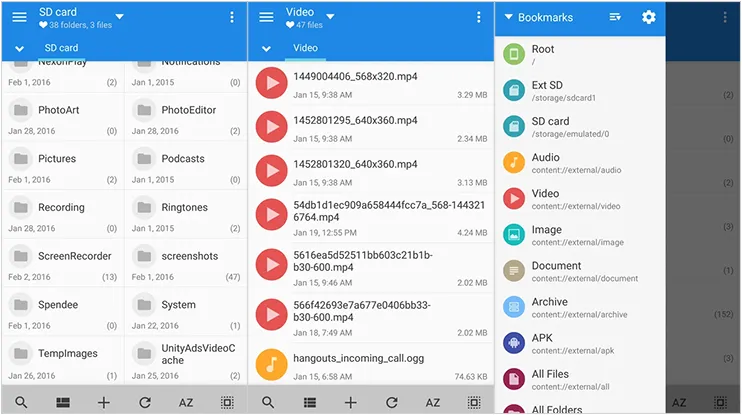Search in SD card panel
Screen dimensions: 742x415
tap(21, 403)
